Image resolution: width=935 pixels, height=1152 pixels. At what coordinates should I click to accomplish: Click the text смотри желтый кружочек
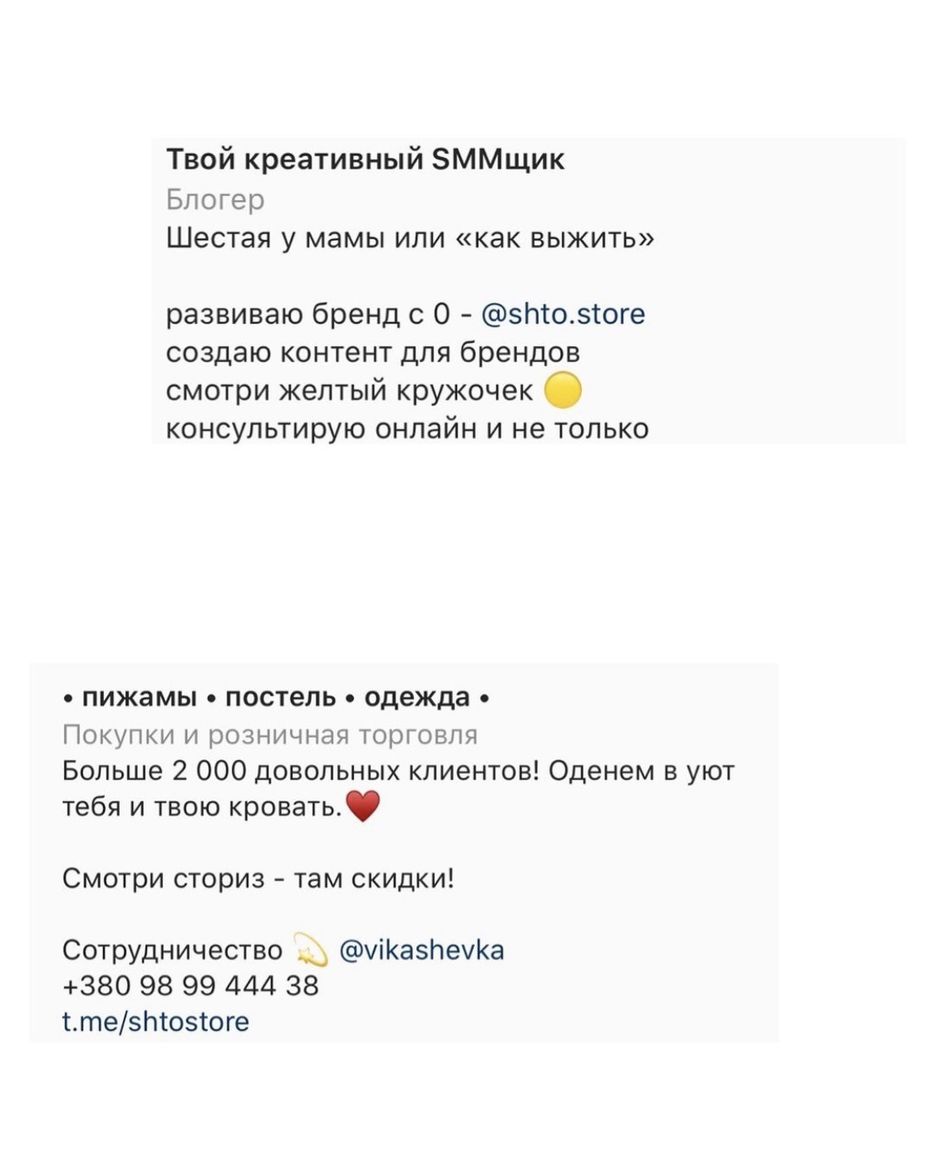pos(350,391)
